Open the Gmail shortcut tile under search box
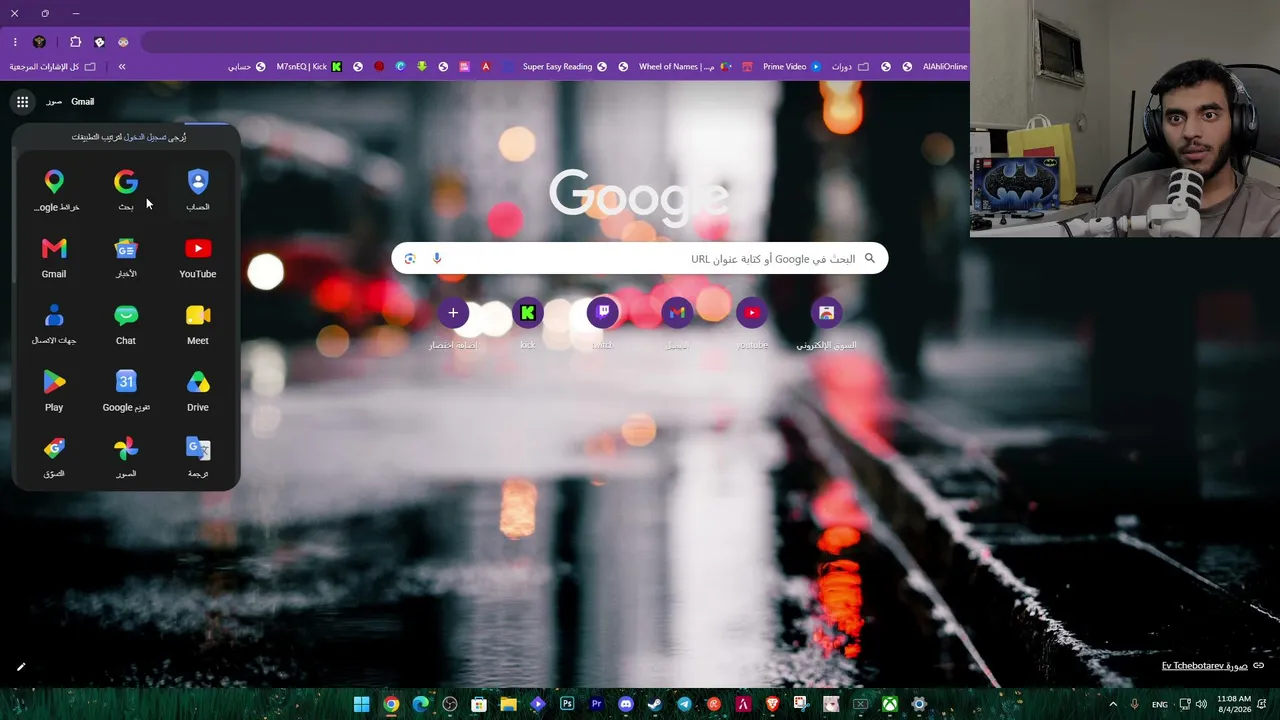Image resolution: width=1280 pixels, height=720 pixels. 677,313
